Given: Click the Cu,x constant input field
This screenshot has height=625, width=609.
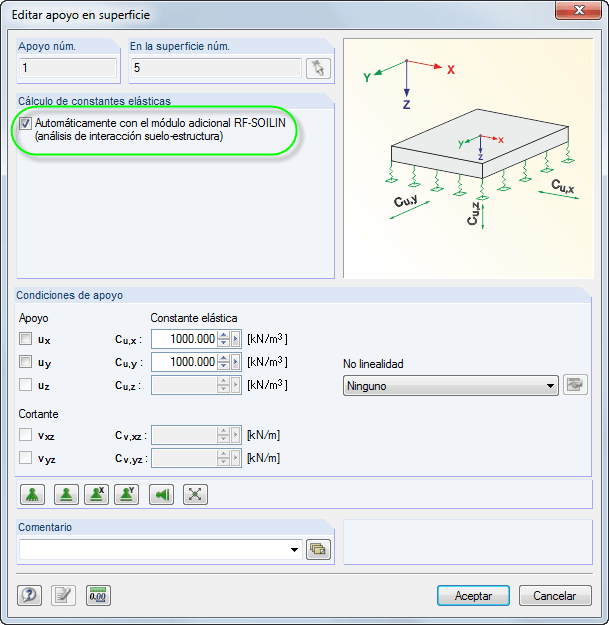Looking at the screenshot, I should coord(185,339).
